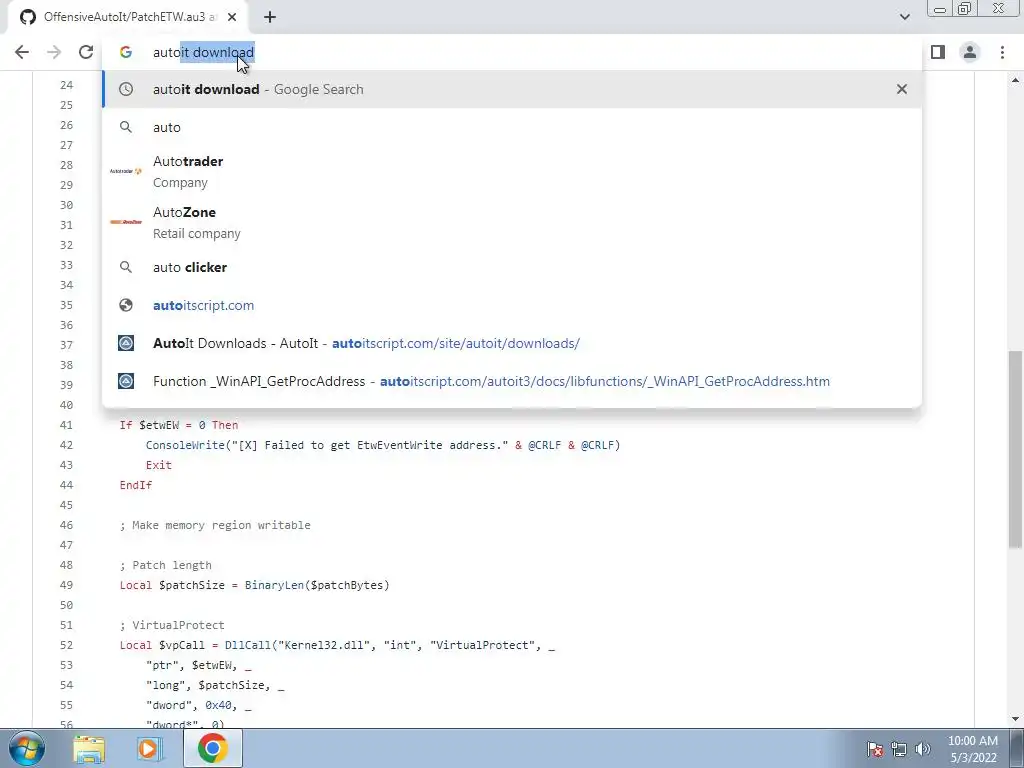Click the Action Center flag tray icon
1024x768 pixels.
(x=875, y=749)
